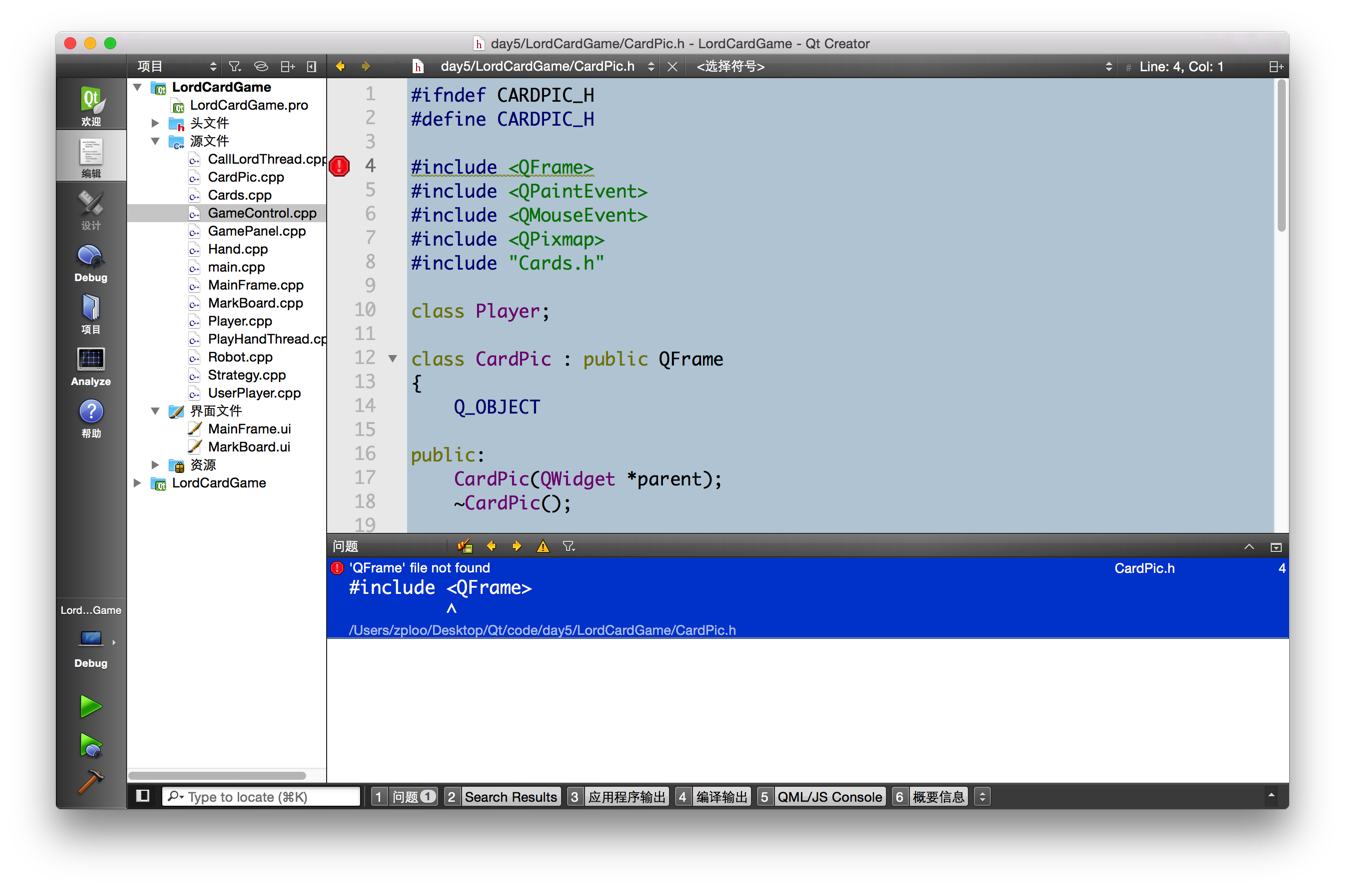Go back in editor navigation history
1345x889 pixels.
coord(340,66)
